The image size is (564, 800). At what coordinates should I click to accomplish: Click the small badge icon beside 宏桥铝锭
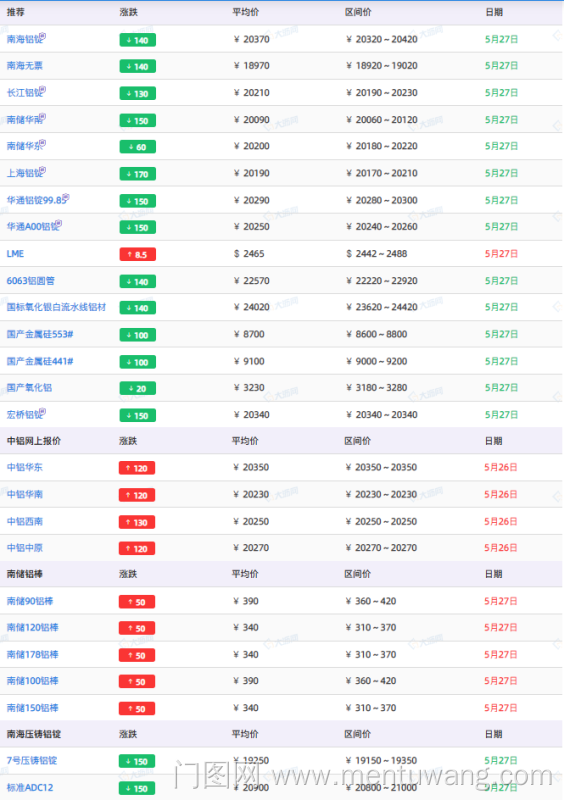[x=43, y=412]
